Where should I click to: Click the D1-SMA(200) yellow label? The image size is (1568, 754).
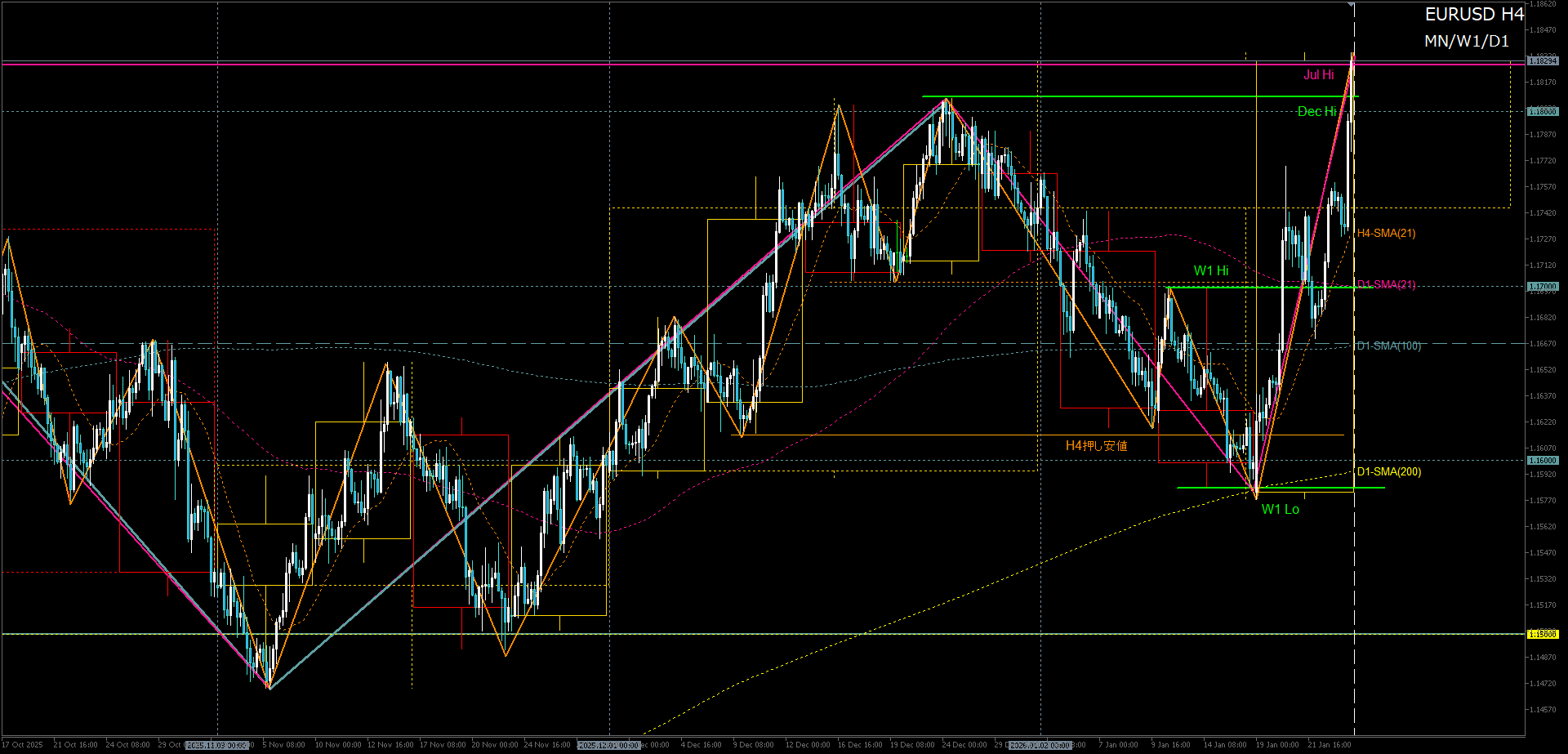[1388, 472]
